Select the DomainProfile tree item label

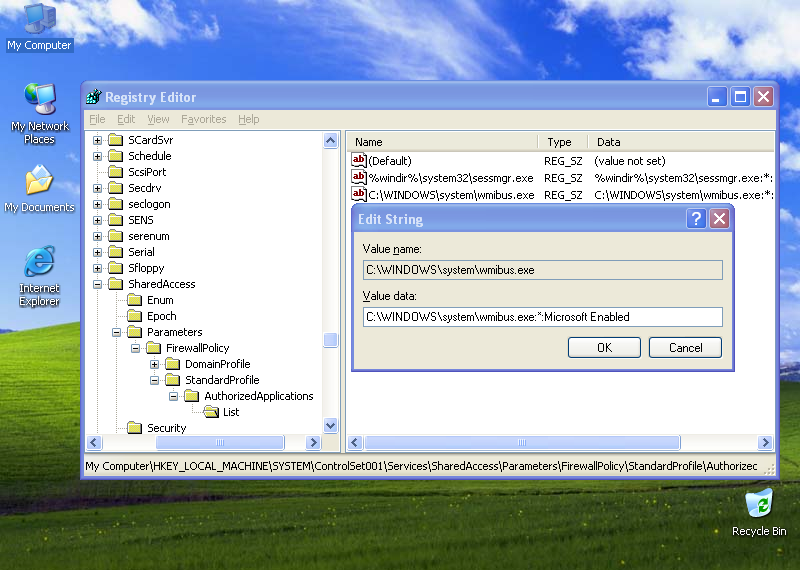(x=218, y=364)
